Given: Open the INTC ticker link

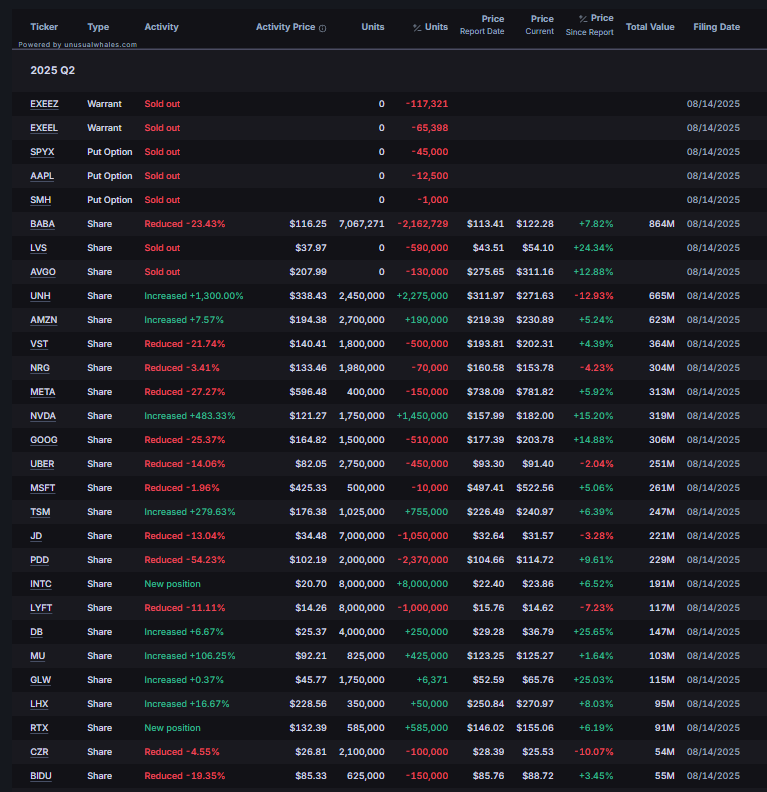Looking at the screenshot, I should coord(41,584).
